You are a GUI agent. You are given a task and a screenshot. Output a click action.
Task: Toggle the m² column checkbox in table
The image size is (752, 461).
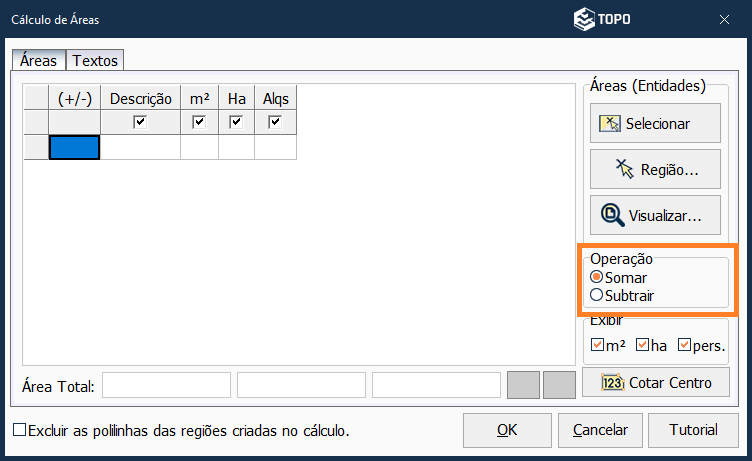199,122
